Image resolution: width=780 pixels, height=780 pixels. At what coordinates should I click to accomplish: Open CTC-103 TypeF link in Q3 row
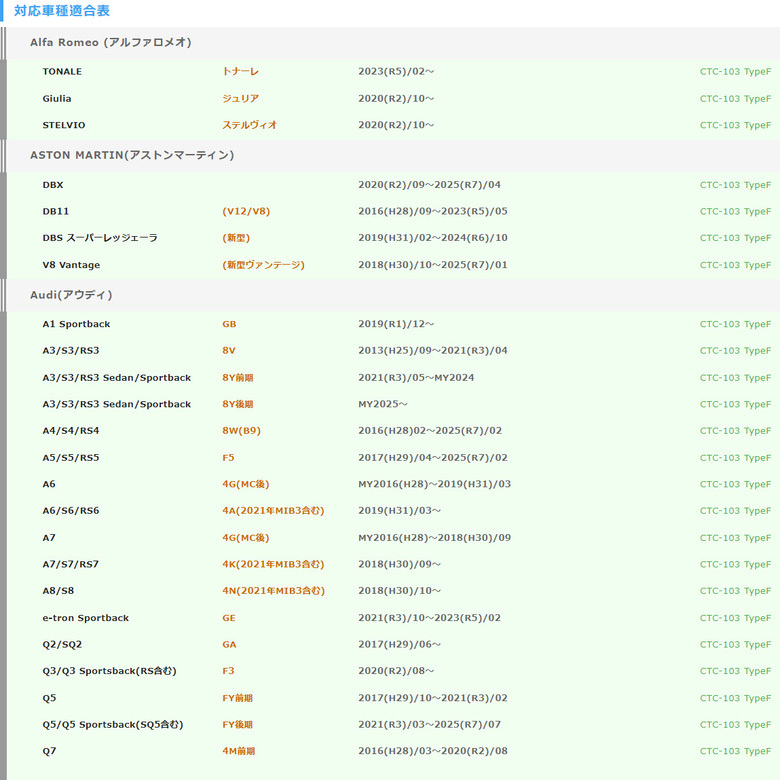click(735, 671)
